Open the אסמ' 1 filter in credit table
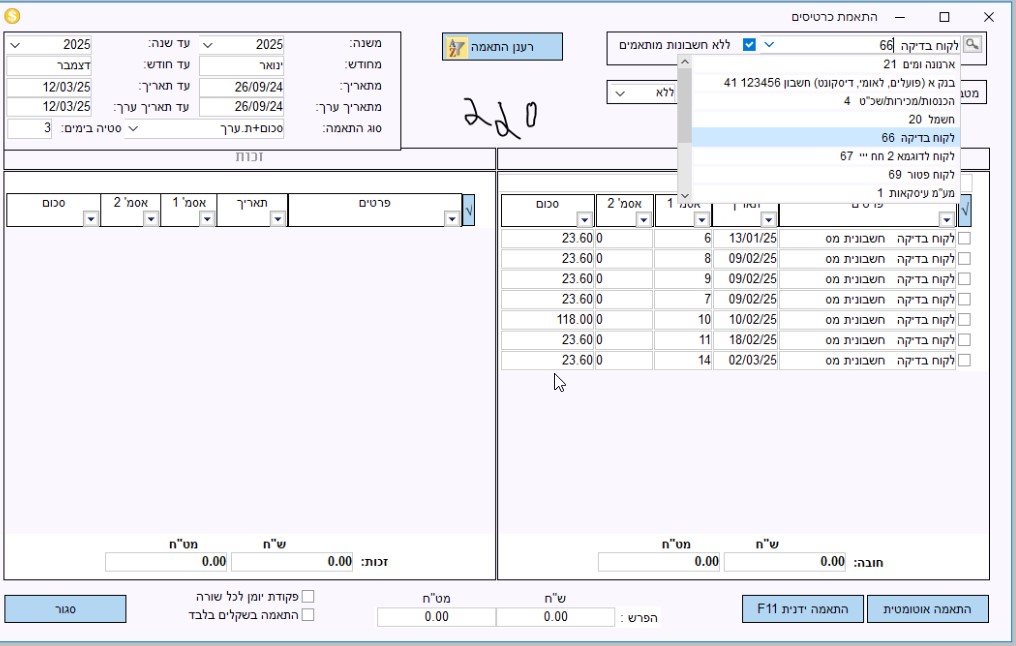Screen dimensions: 1016x646 click(207, 219)
